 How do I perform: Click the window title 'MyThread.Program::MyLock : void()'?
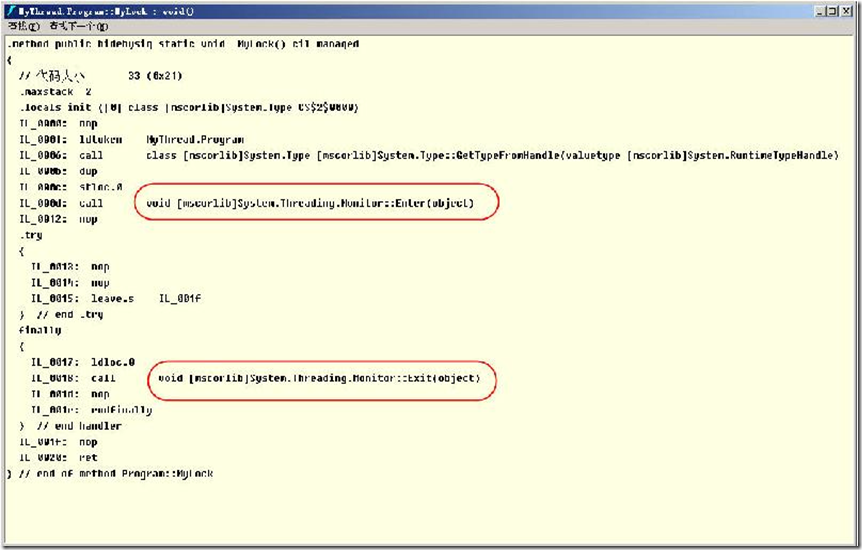106,11
